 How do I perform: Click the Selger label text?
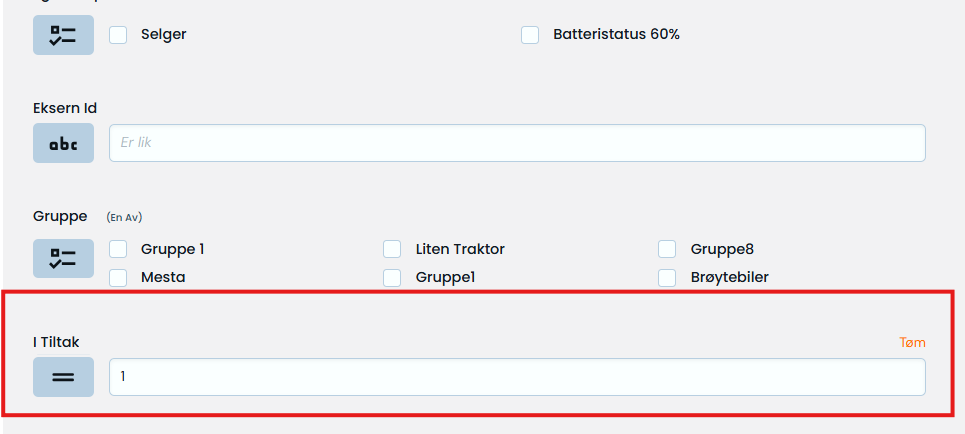[x=163, y=35]
